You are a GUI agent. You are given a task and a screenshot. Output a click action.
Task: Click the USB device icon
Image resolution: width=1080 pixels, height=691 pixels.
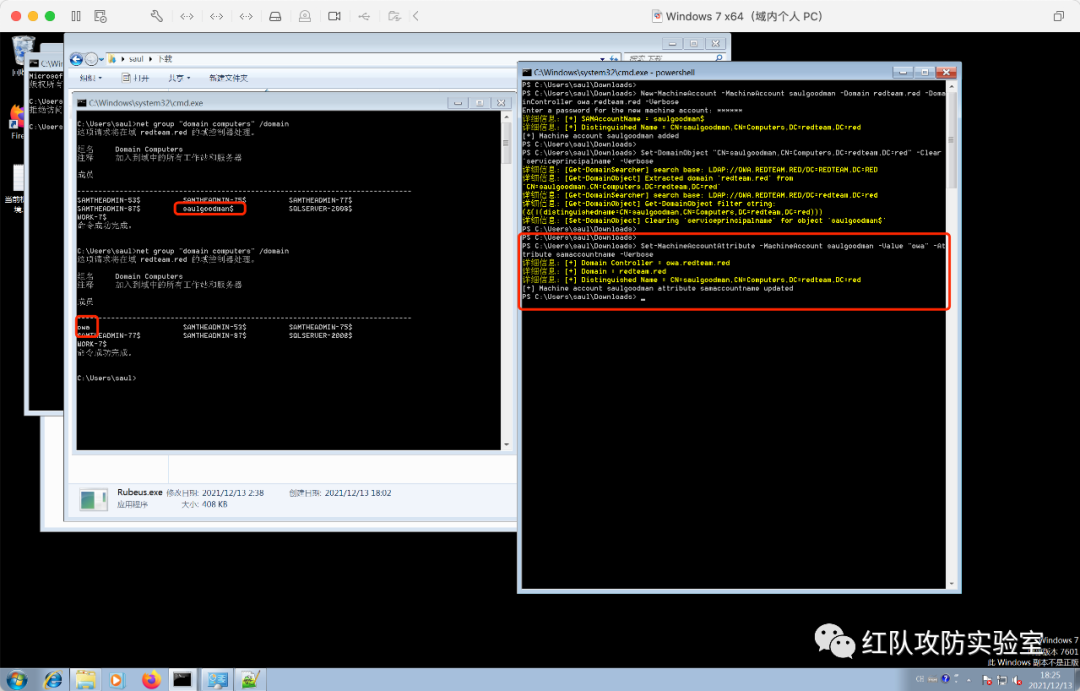point(364,16)
